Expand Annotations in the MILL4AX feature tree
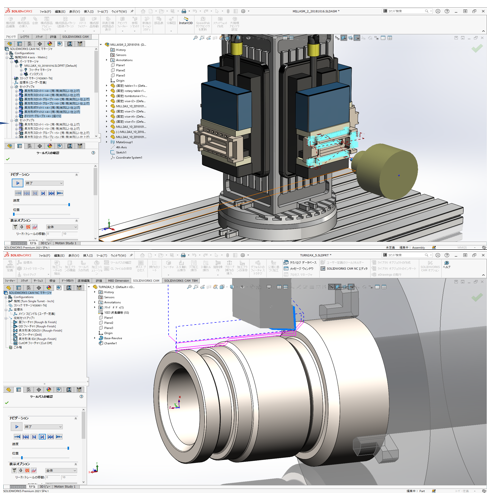This screenshot has width=488, height=498. [107, 60]
